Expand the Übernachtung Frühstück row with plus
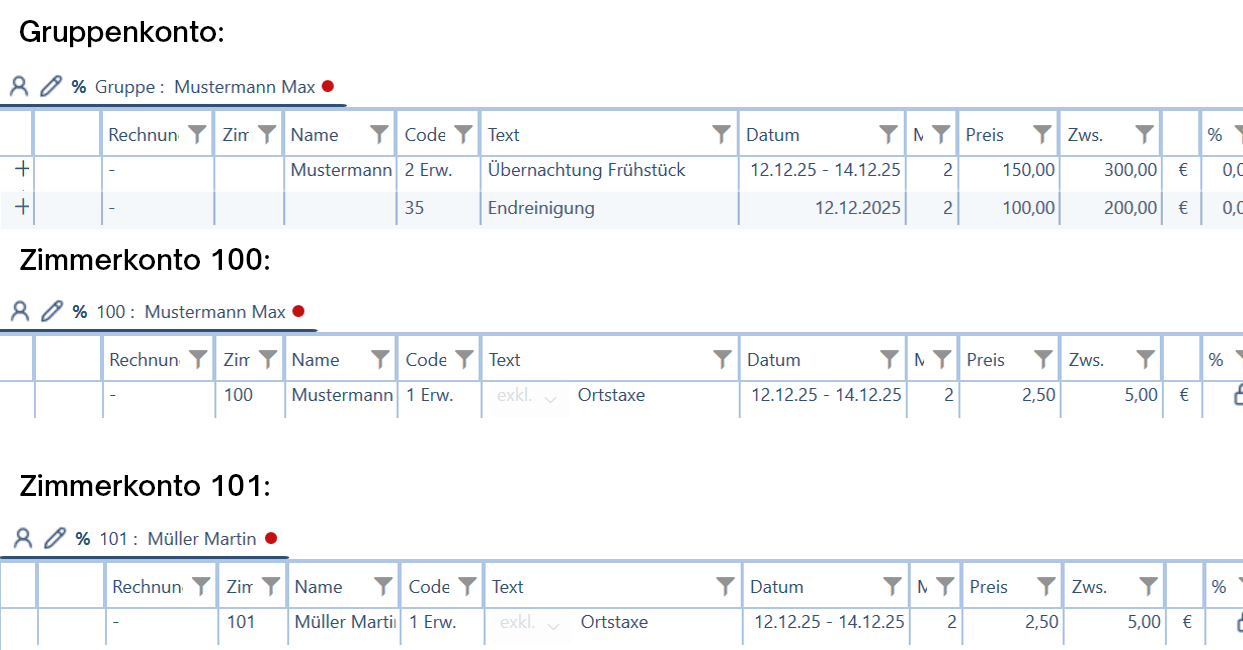 22,169
